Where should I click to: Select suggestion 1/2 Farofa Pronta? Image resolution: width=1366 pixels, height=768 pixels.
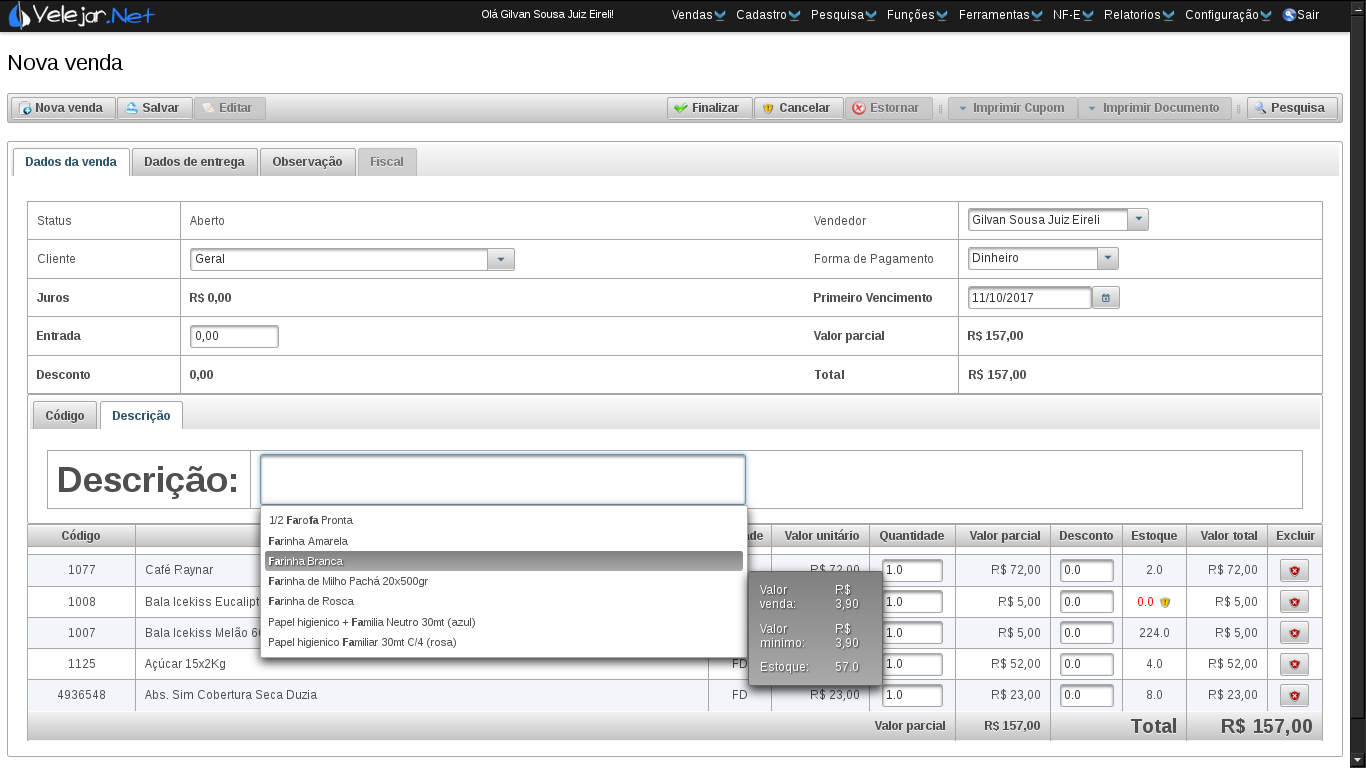coord(503,520)
